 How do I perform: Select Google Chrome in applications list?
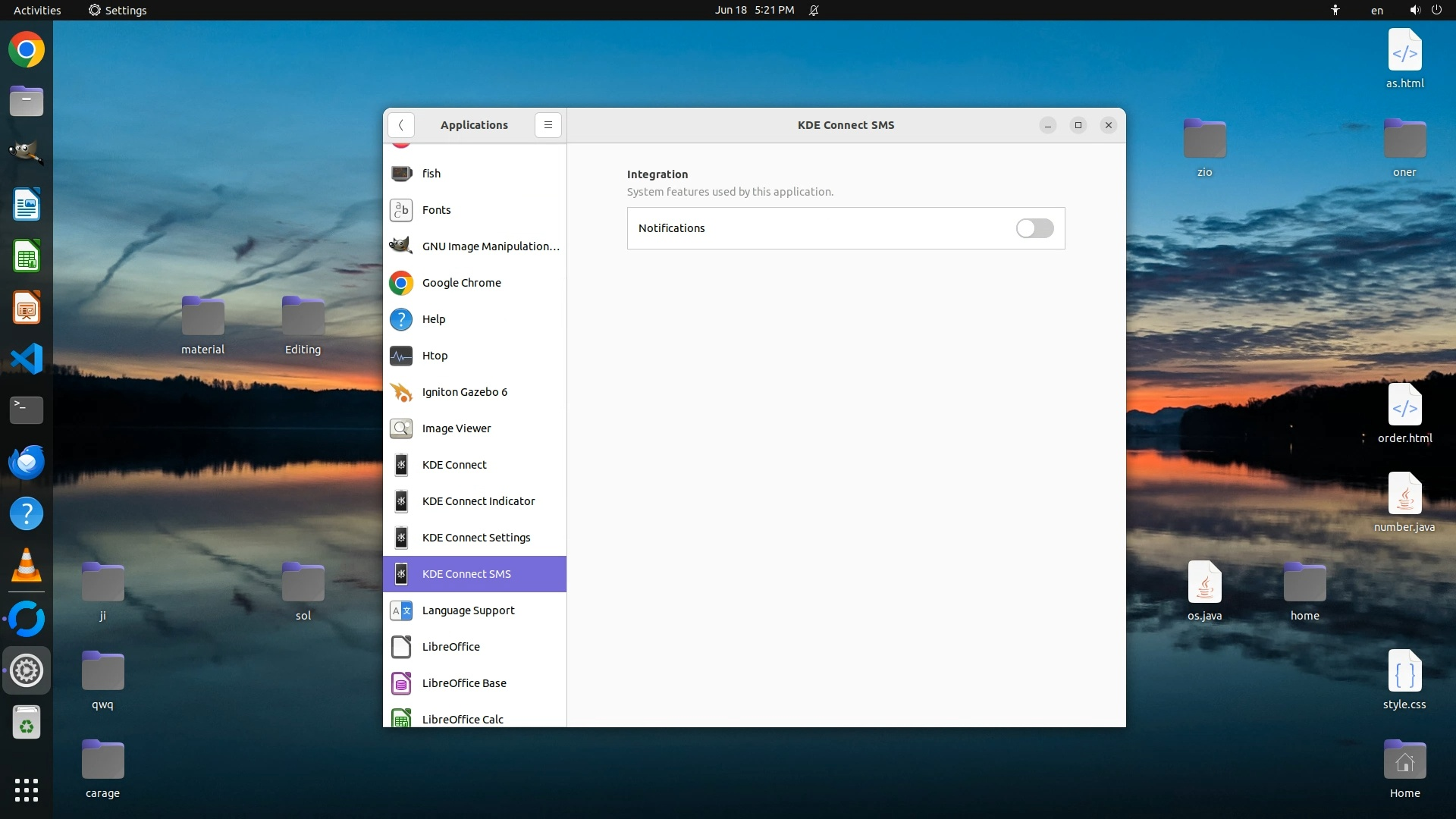[x=461, y=283]
